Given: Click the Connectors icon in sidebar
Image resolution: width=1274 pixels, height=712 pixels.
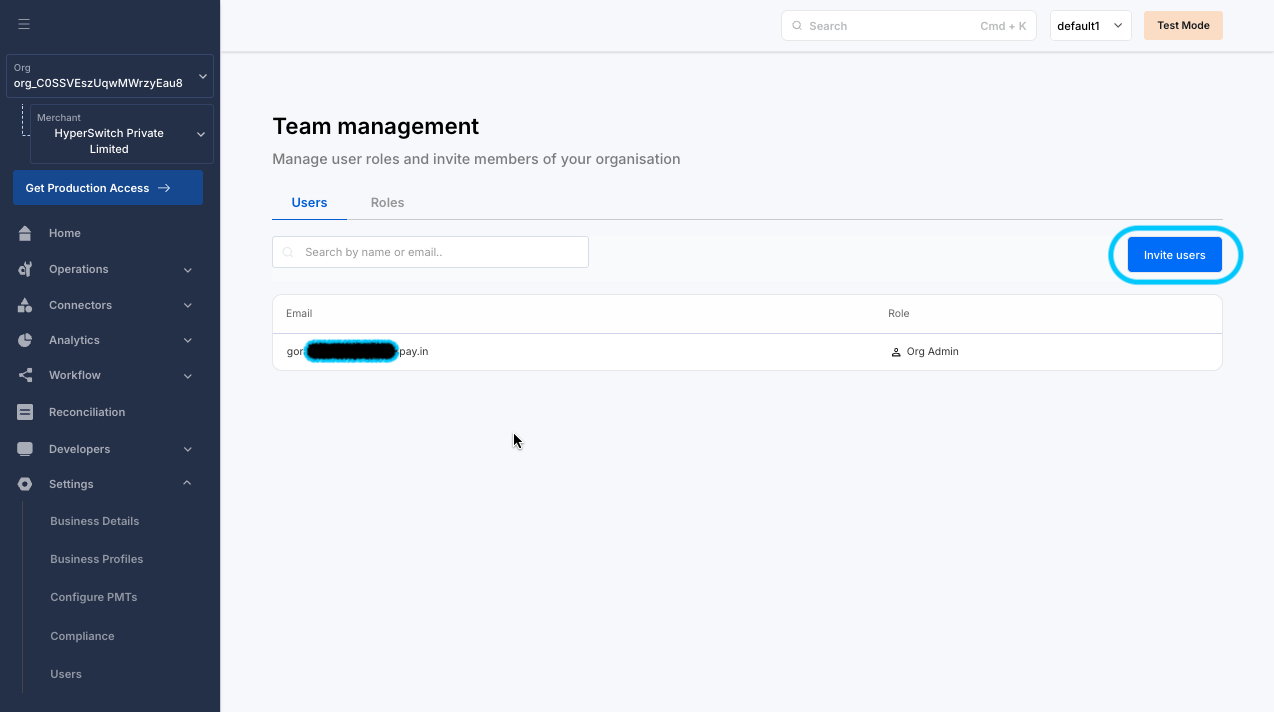Looking at the screenshot, I should tap(26, 305).
